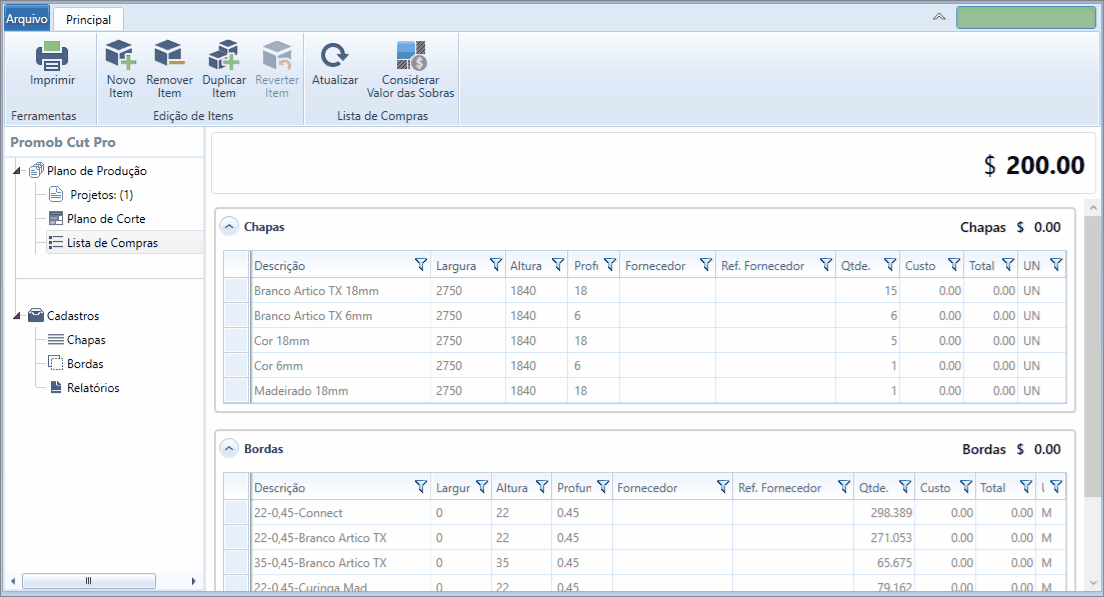
Task: Filter Bordas table by Altura
Action: [x=541, y=486]
